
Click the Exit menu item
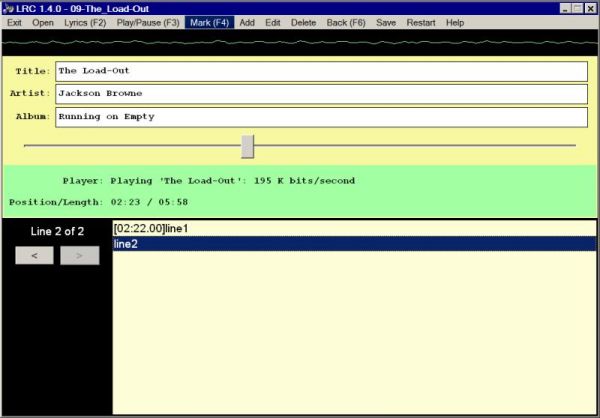14,23
